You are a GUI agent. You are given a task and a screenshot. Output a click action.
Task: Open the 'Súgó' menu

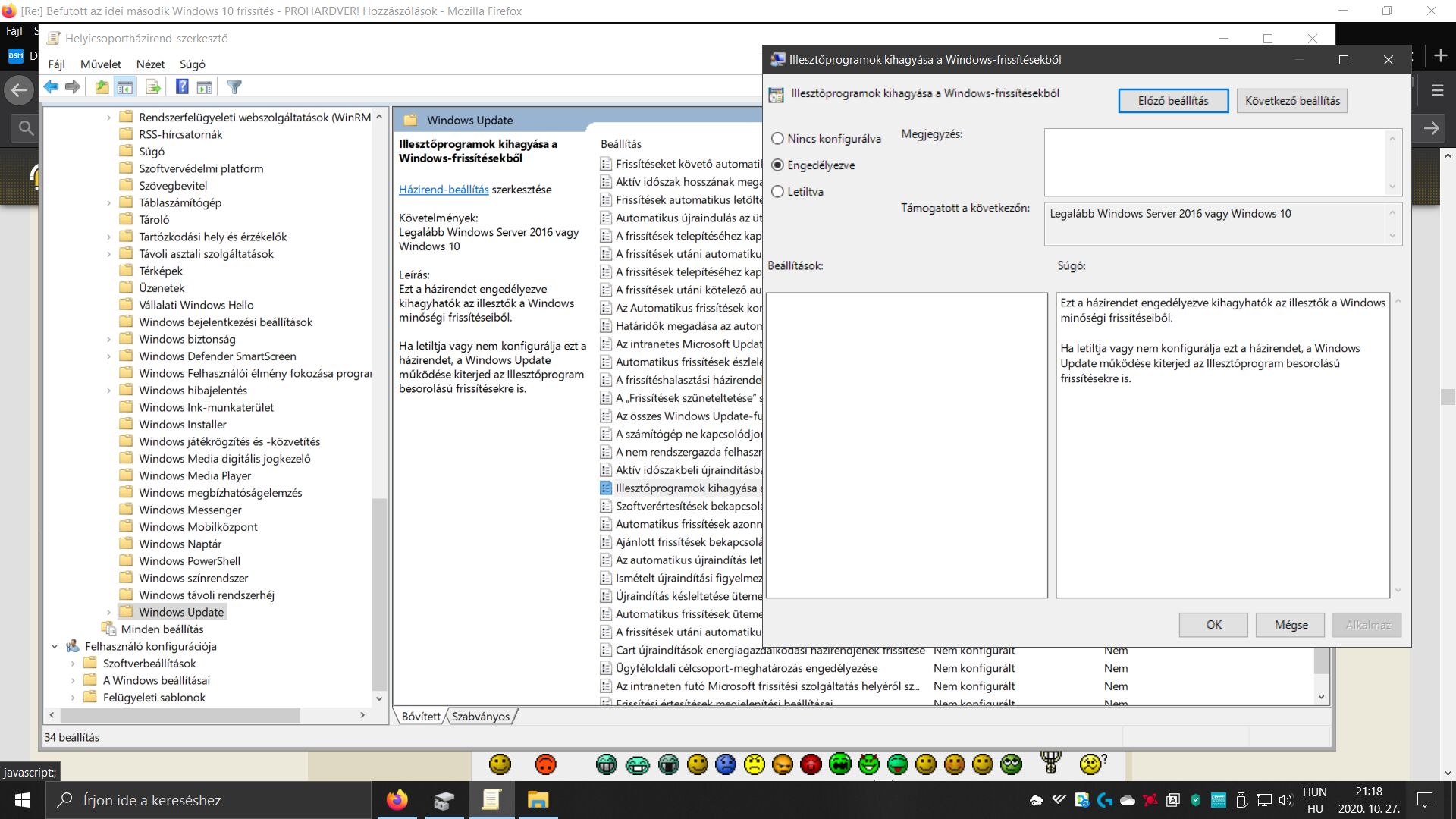(x=193, y=64)
